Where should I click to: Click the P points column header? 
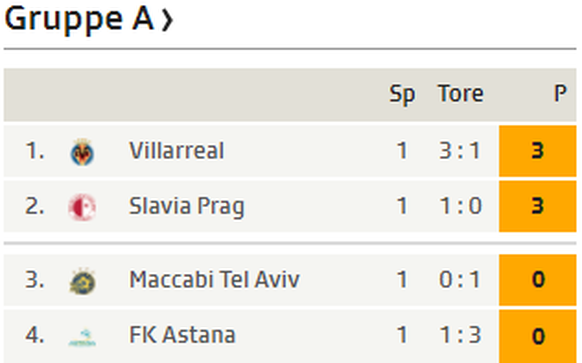(x=560, y=93)
